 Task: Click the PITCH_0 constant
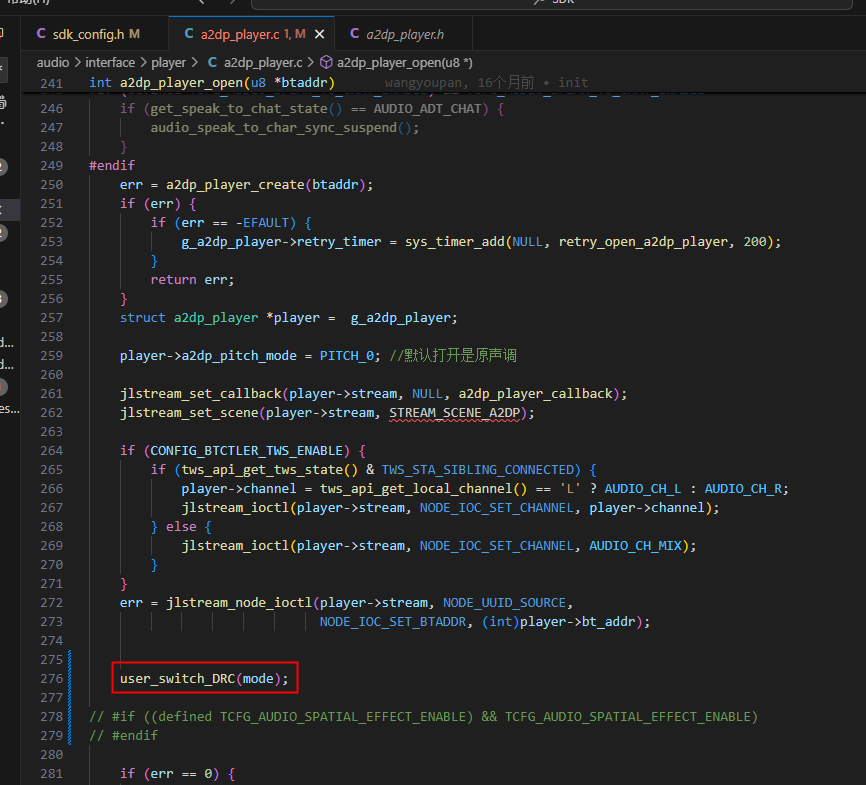coord(346,356)
